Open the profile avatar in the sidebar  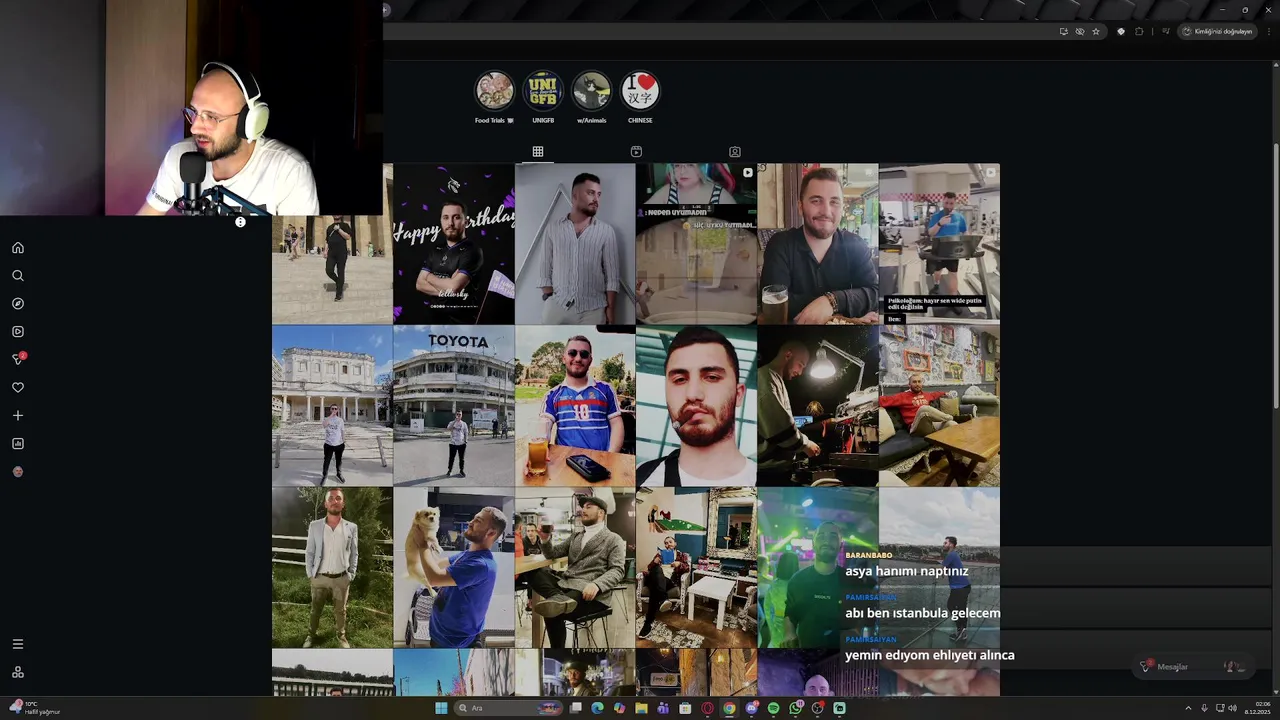coord(18,472)
